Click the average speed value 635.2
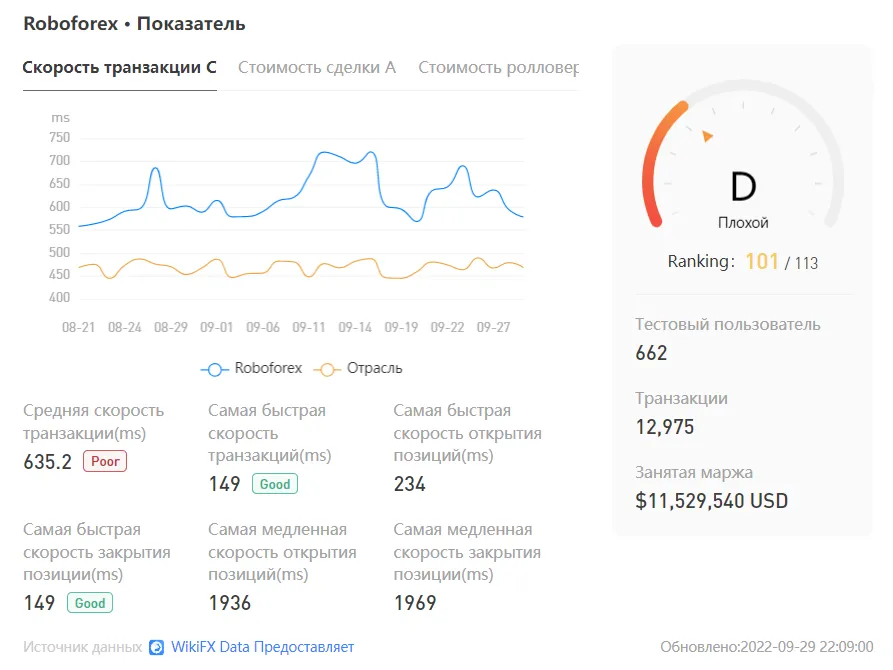The width and height of the screenshot is (893, 670). click(x=48, y=461)
